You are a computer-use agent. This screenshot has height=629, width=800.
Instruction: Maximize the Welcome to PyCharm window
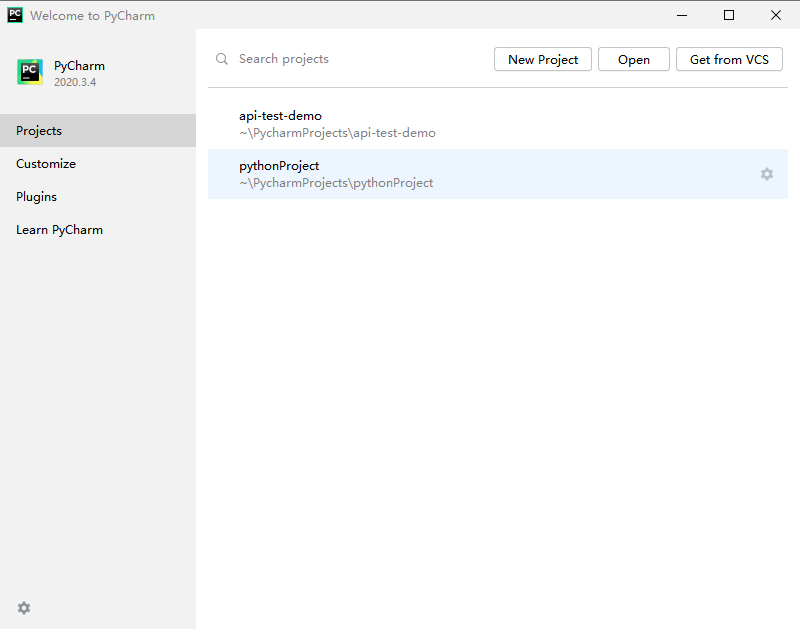pyautogui.click(x=729, y=15)
